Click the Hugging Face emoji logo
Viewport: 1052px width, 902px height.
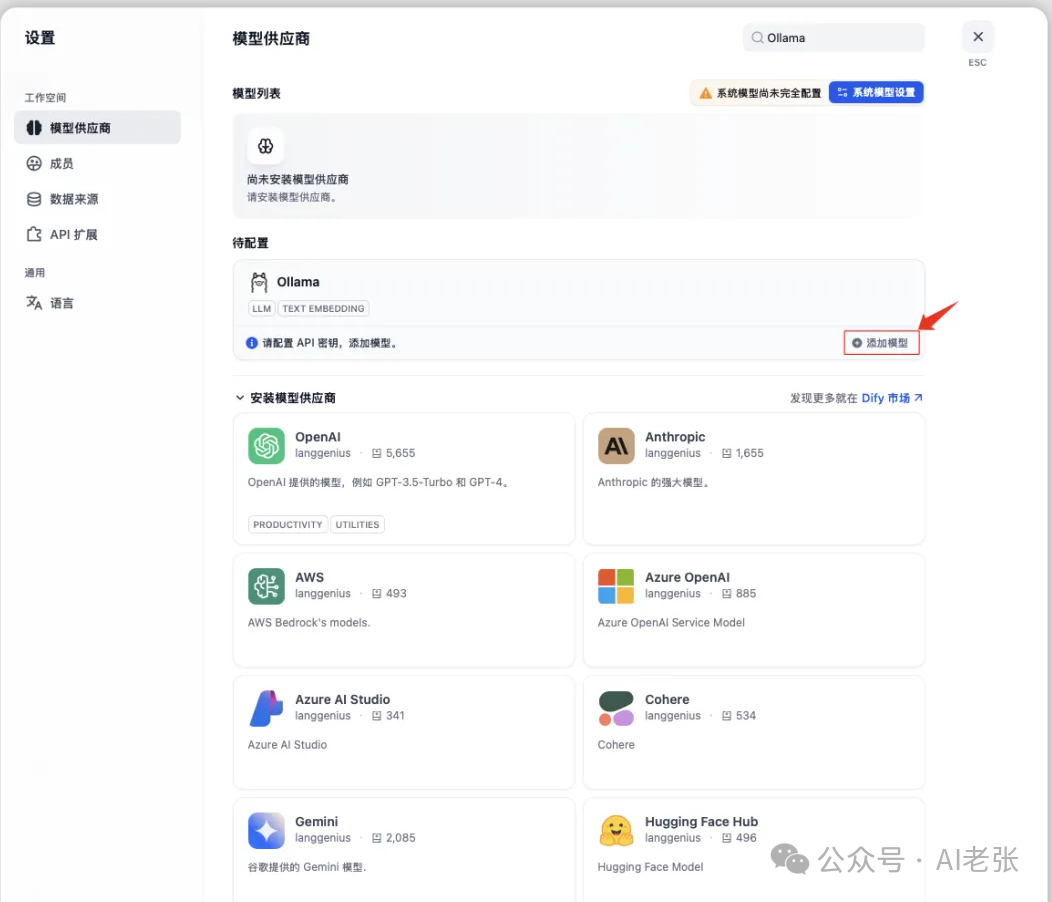coord(616,830)
